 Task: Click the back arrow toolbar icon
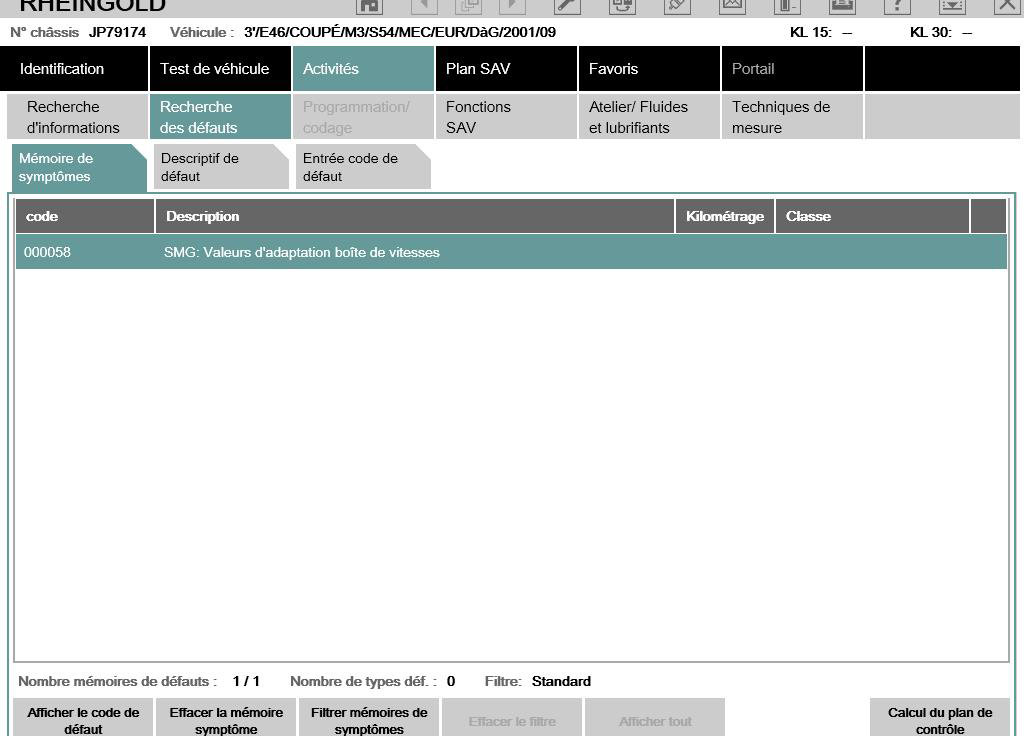(424, 6)
